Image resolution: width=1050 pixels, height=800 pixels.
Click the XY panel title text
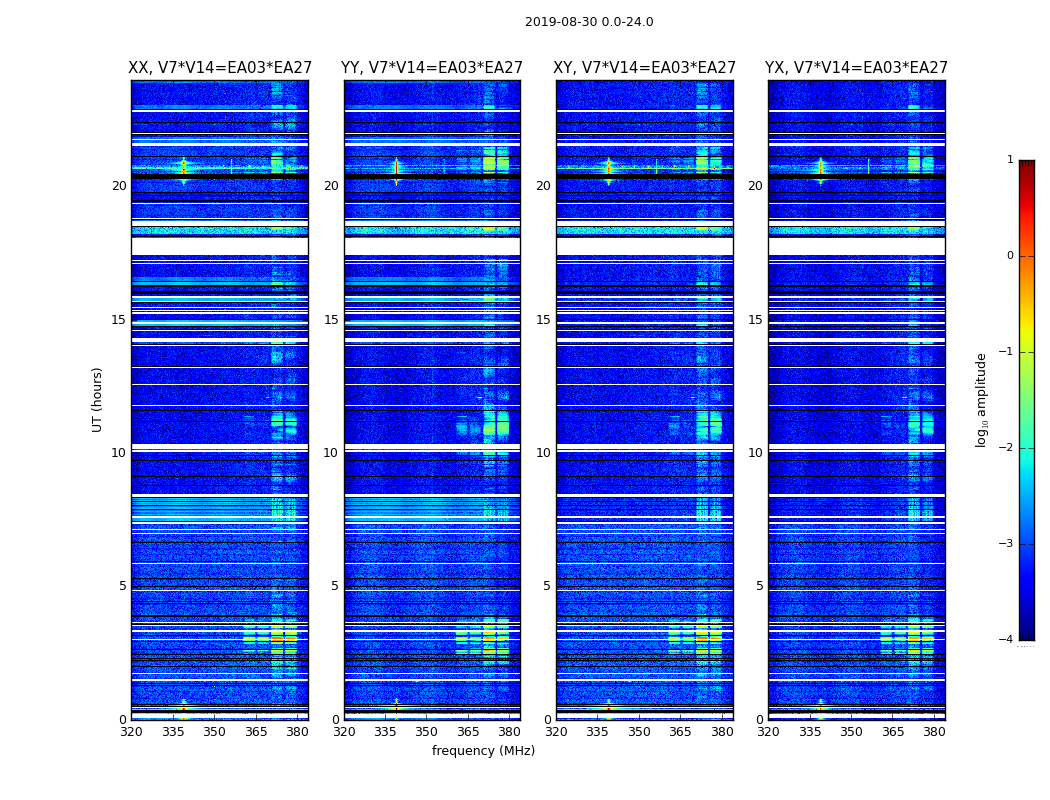tap(645, 68)
